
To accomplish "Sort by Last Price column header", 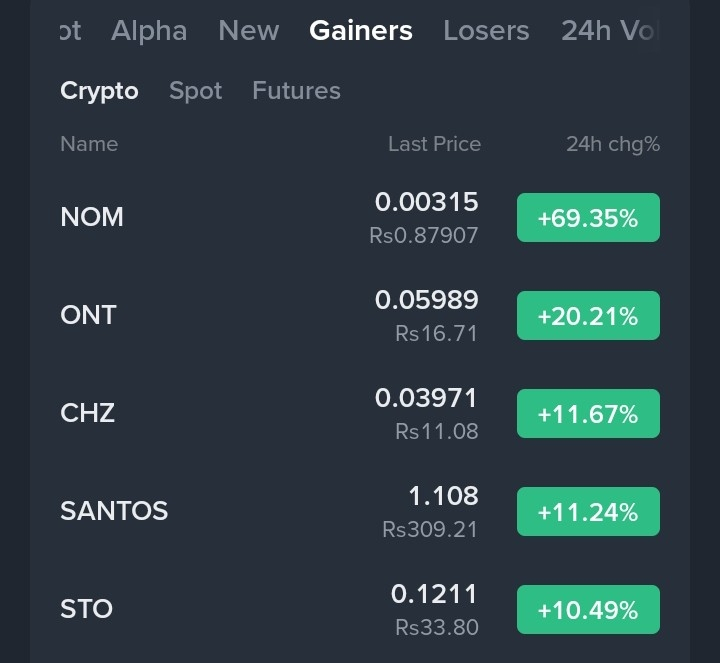I will (434, 144).
